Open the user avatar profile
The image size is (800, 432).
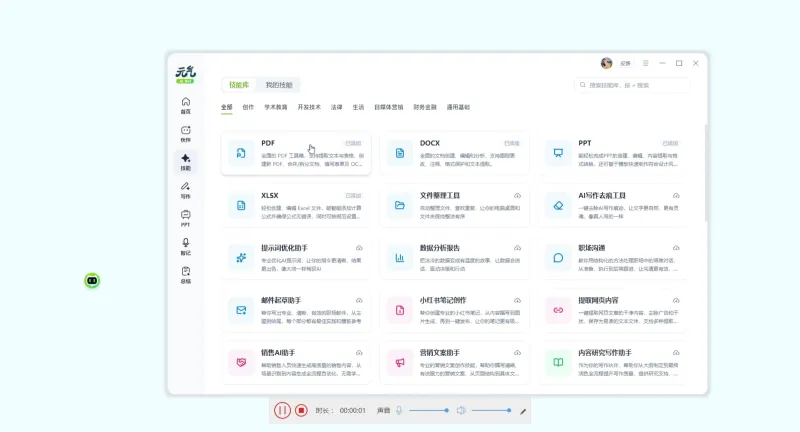(606, 63)
